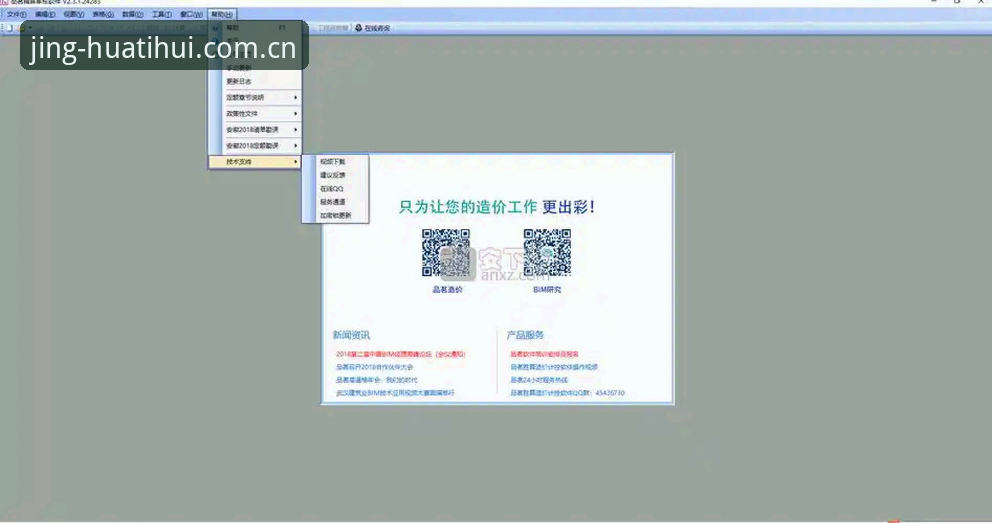The width and height of the screenshot is (992, 523).
Task: Close the open 帮助(H) menu
Action: coord(222,14)
